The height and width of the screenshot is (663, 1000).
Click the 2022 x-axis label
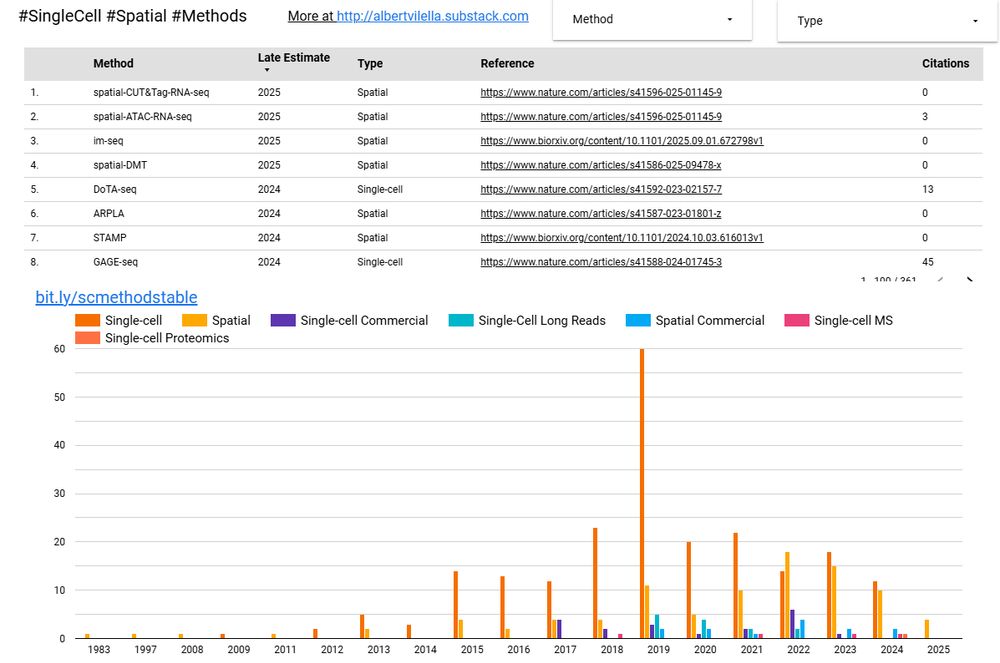(x=798, y=650)
